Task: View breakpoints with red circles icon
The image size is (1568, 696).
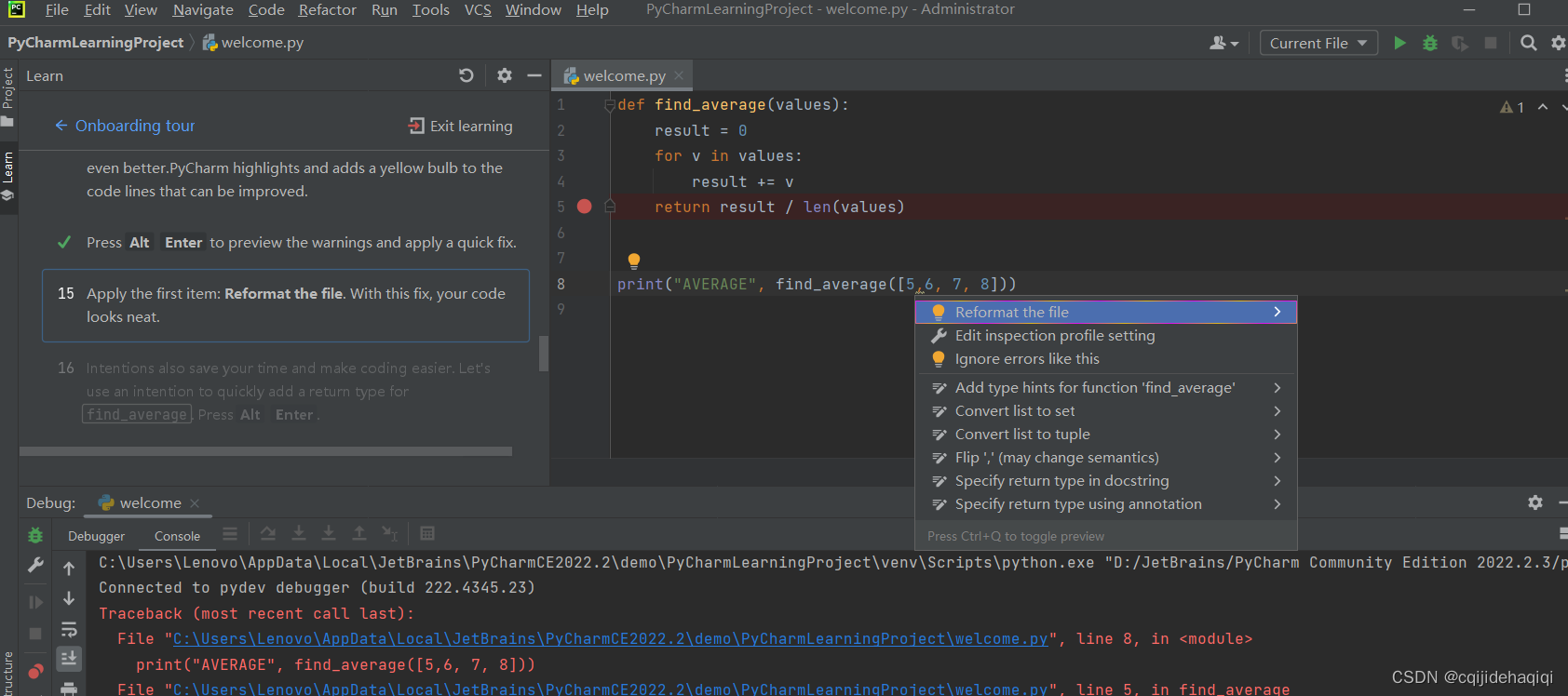Action: (x=35, y=671)
